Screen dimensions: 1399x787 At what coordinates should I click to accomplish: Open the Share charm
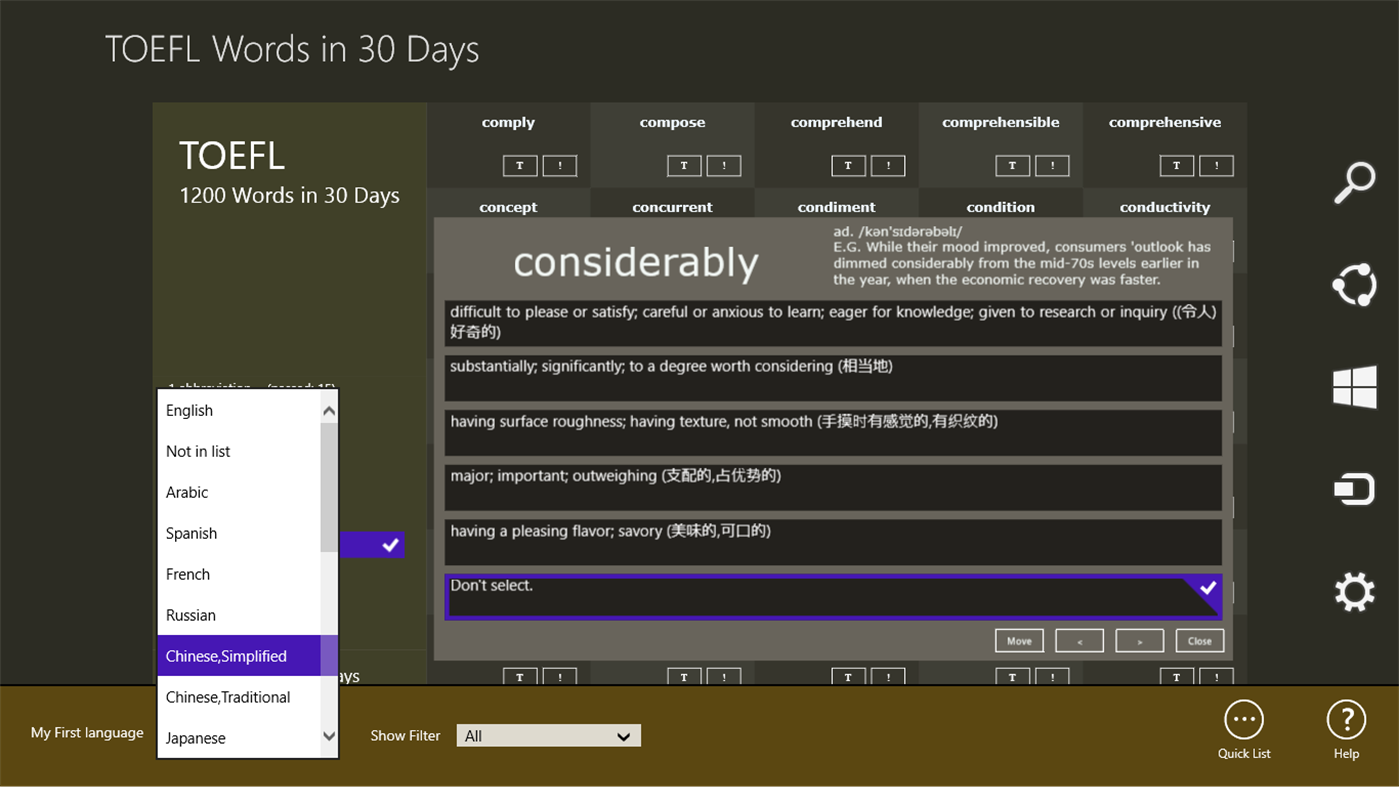pos(1355,286)
